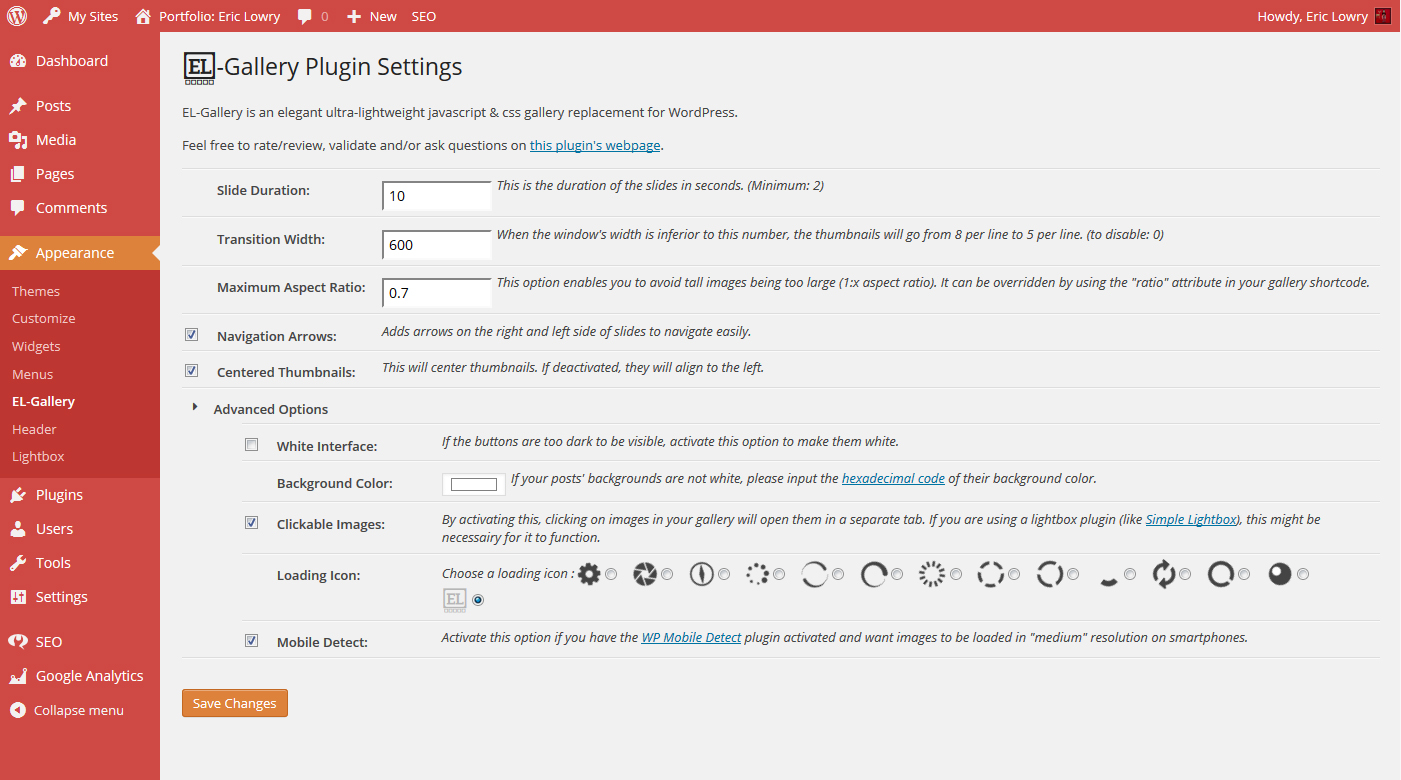Click the WordPress logo in admin bar
Viewport: 1401px width, 780px height.
pos(17,16)
